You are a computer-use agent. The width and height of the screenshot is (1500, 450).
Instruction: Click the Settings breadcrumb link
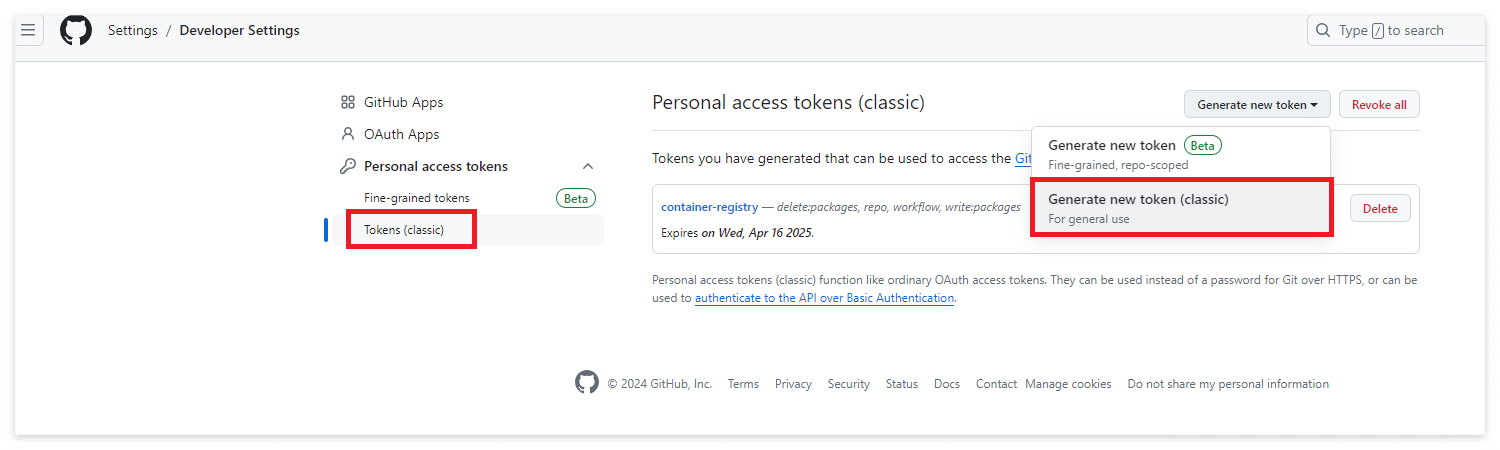pos(133,30)
